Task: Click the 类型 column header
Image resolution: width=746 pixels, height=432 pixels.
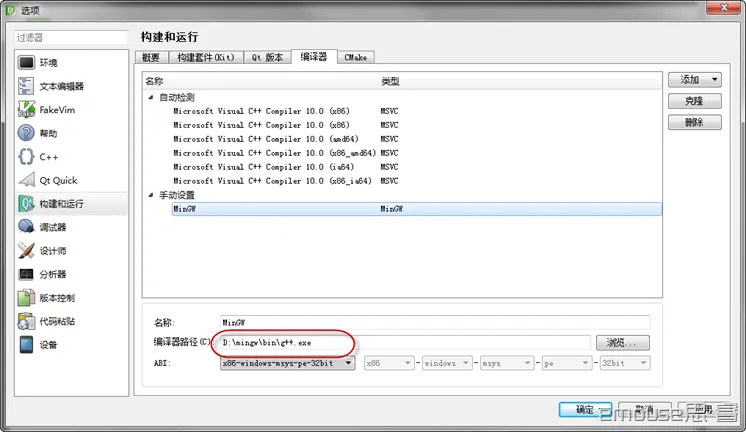Action: [520, 81]
